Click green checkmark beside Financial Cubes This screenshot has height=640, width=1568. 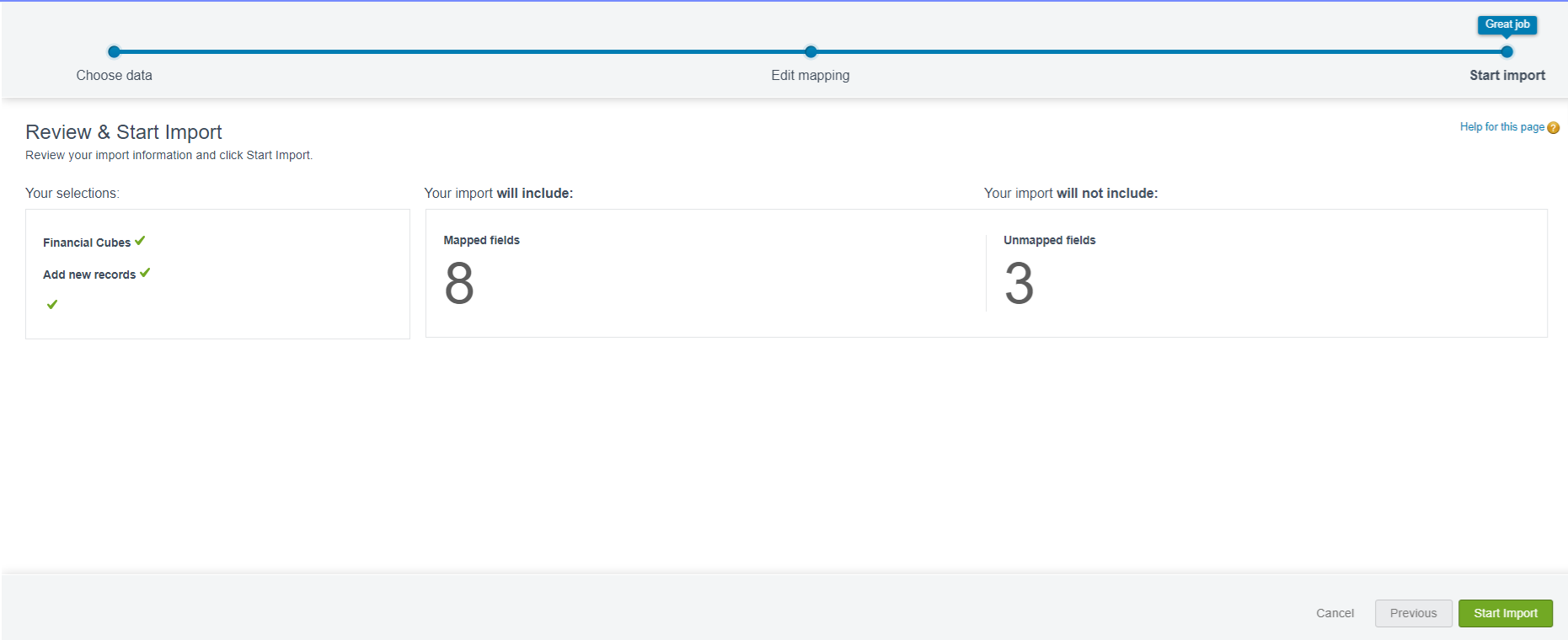tap(140, 241)
